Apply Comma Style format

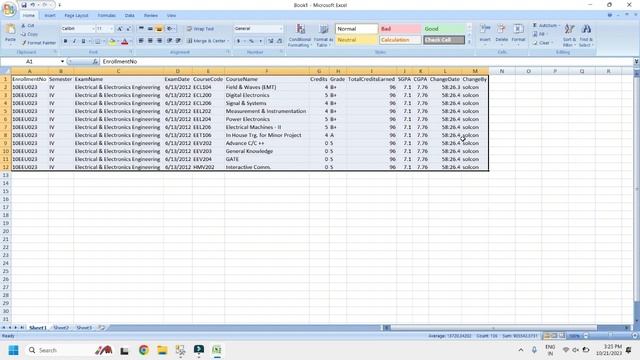point(260,41)
